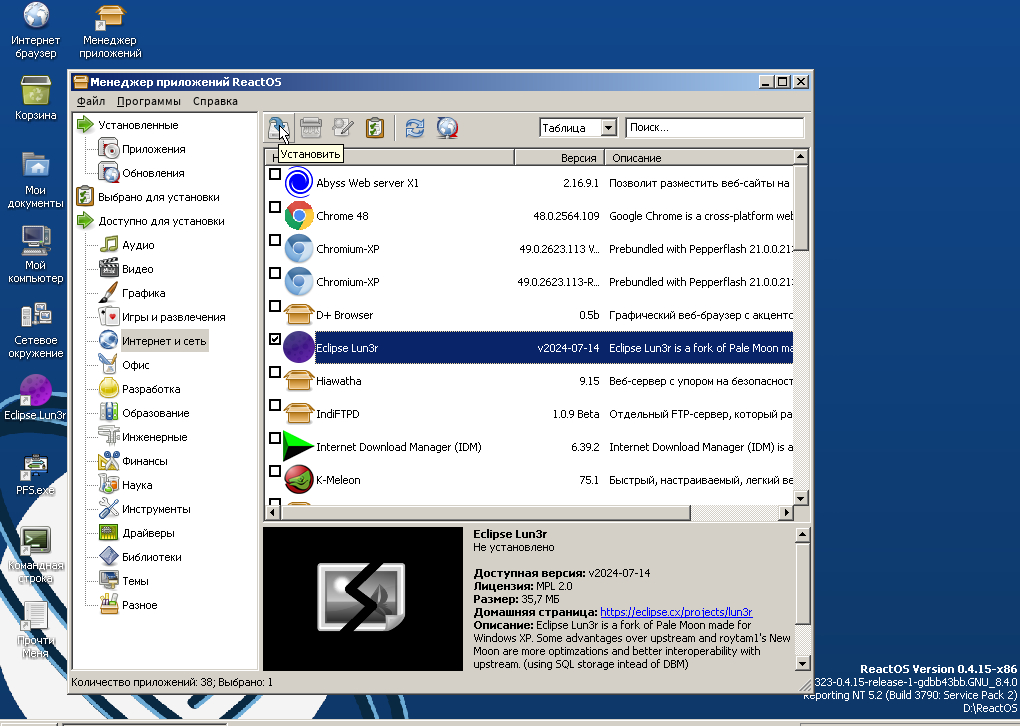Select the Инженерные category

pyautogui.click(x=154, y=438)
